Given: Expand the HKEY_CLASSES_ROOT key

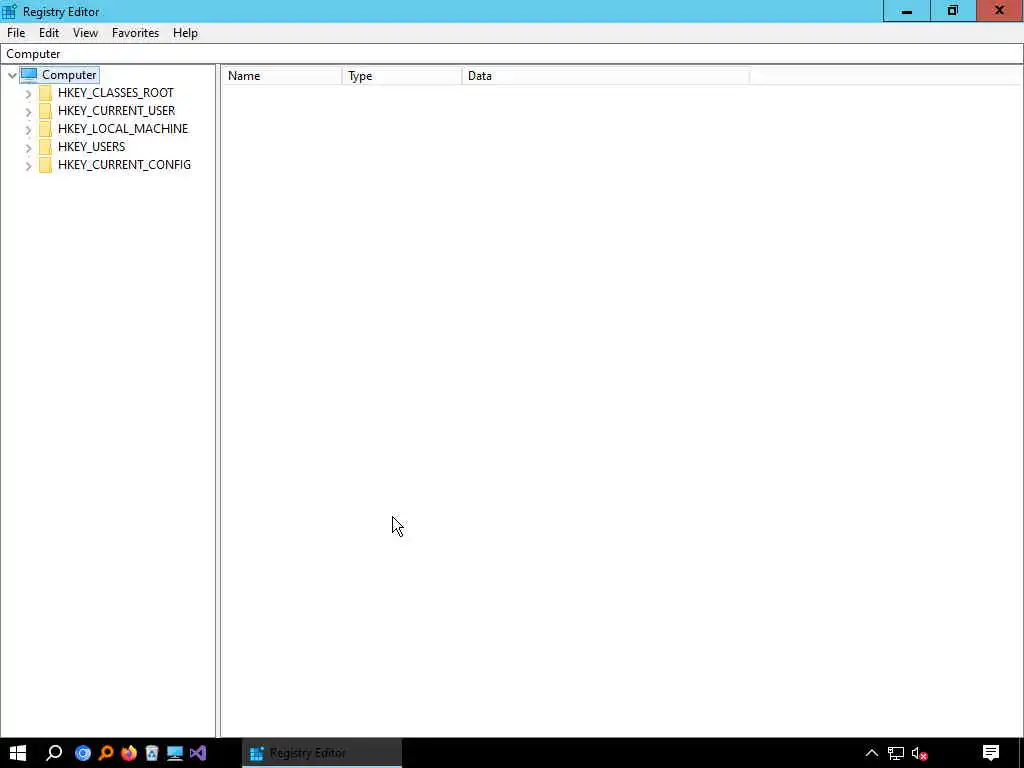Looking at the screenshot, I should click(28, 93).
